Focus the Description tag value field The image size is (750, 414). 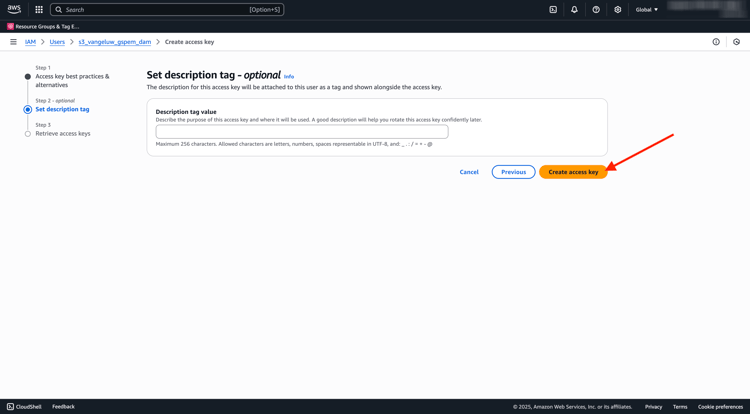pos(302,132)
